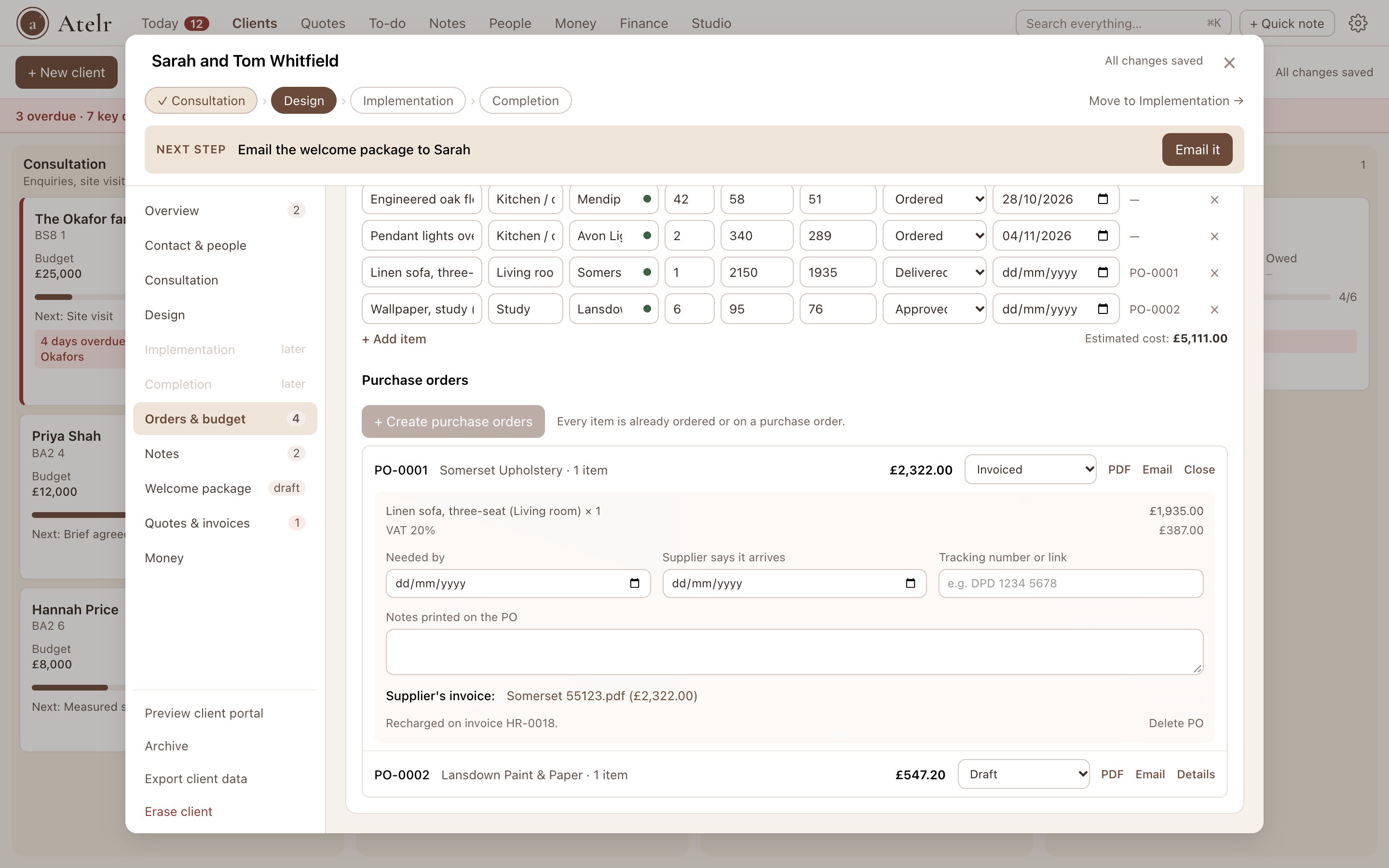Click Tracking number or link field
Image resolution: width=1389 pixels, height=868 pixels.
coord(1071,584)
